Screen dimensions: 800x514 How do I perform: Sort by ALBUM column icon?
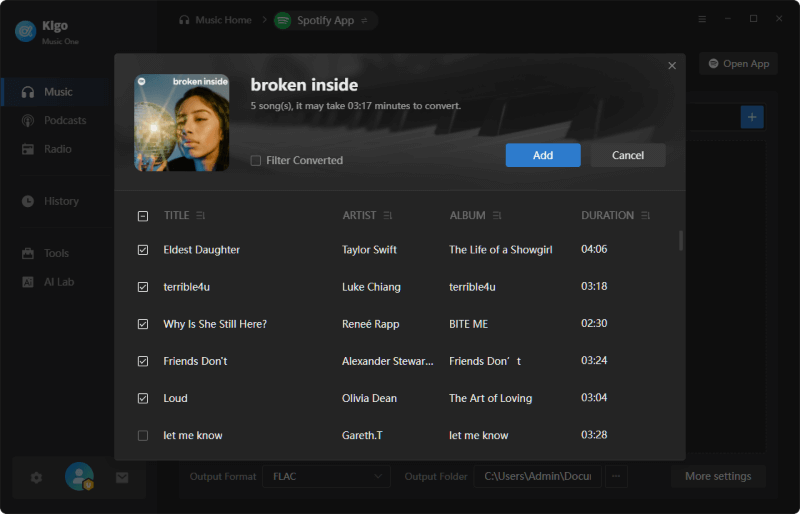pyautogui.click(x=497, y=216)
